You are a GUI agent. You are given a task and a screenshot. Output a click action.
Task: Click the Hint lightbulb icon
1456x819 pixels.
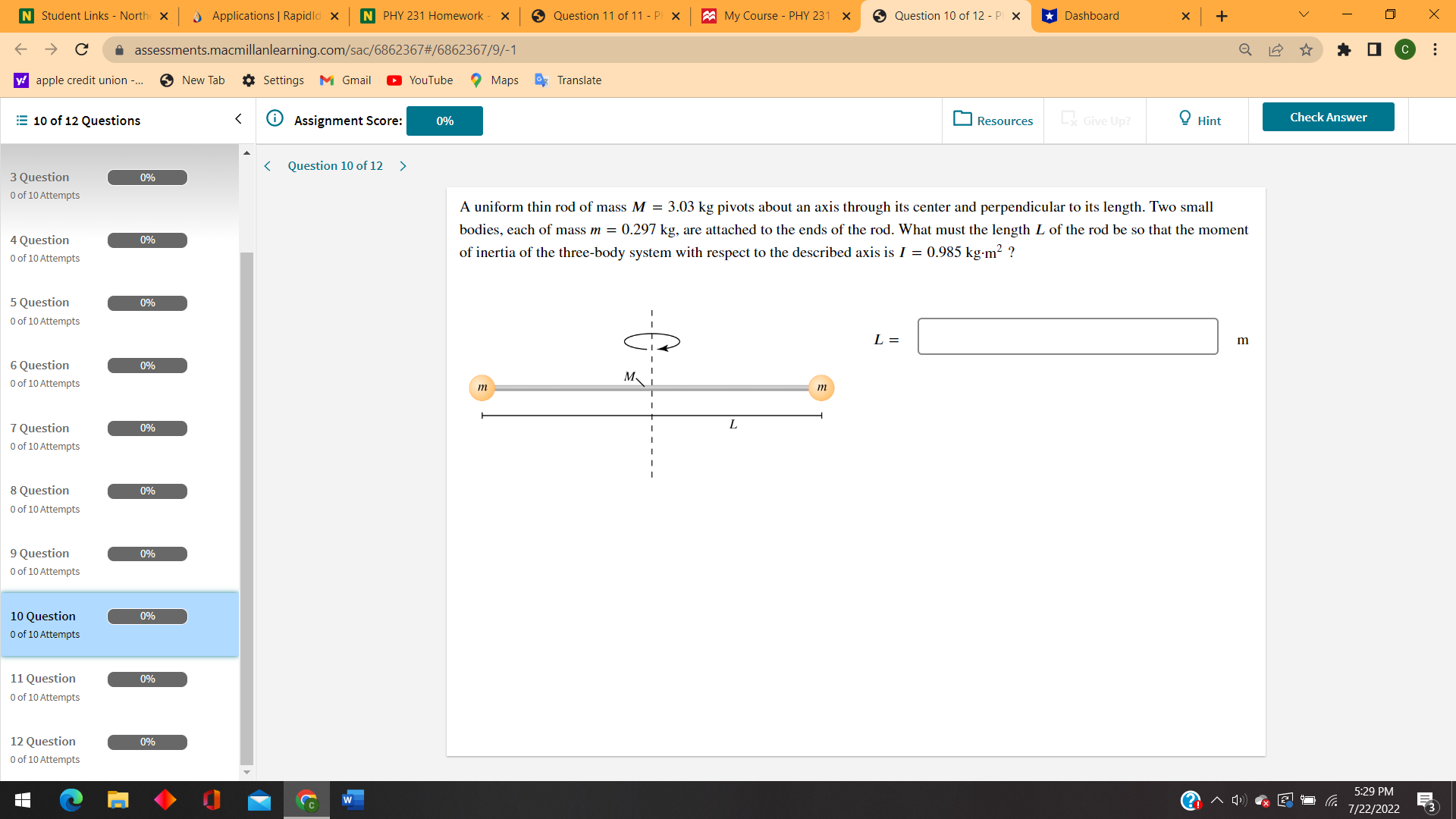pos(1185,118)
